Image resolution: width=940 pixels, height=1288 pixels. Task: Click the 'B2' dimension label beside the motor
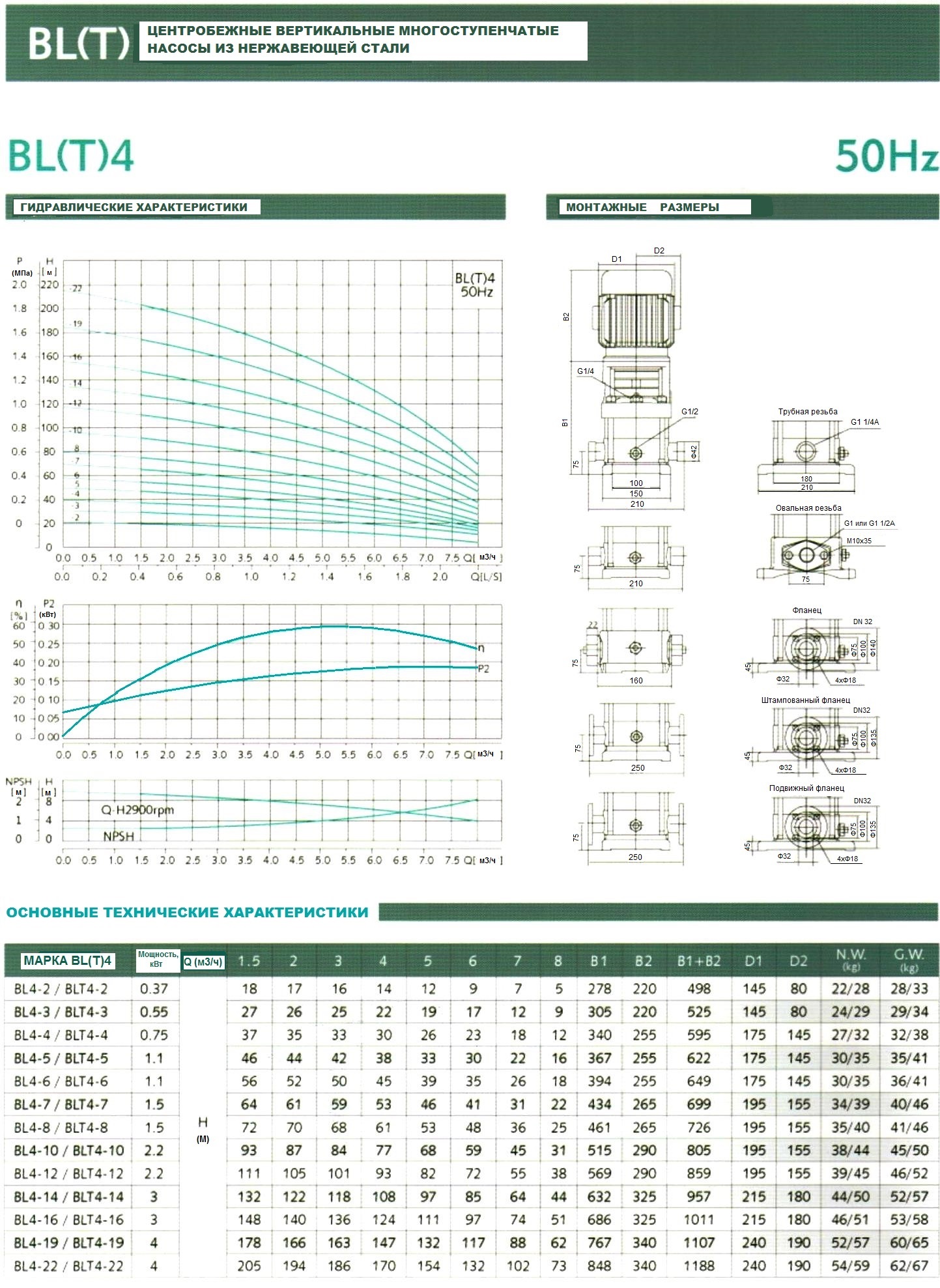566,317
